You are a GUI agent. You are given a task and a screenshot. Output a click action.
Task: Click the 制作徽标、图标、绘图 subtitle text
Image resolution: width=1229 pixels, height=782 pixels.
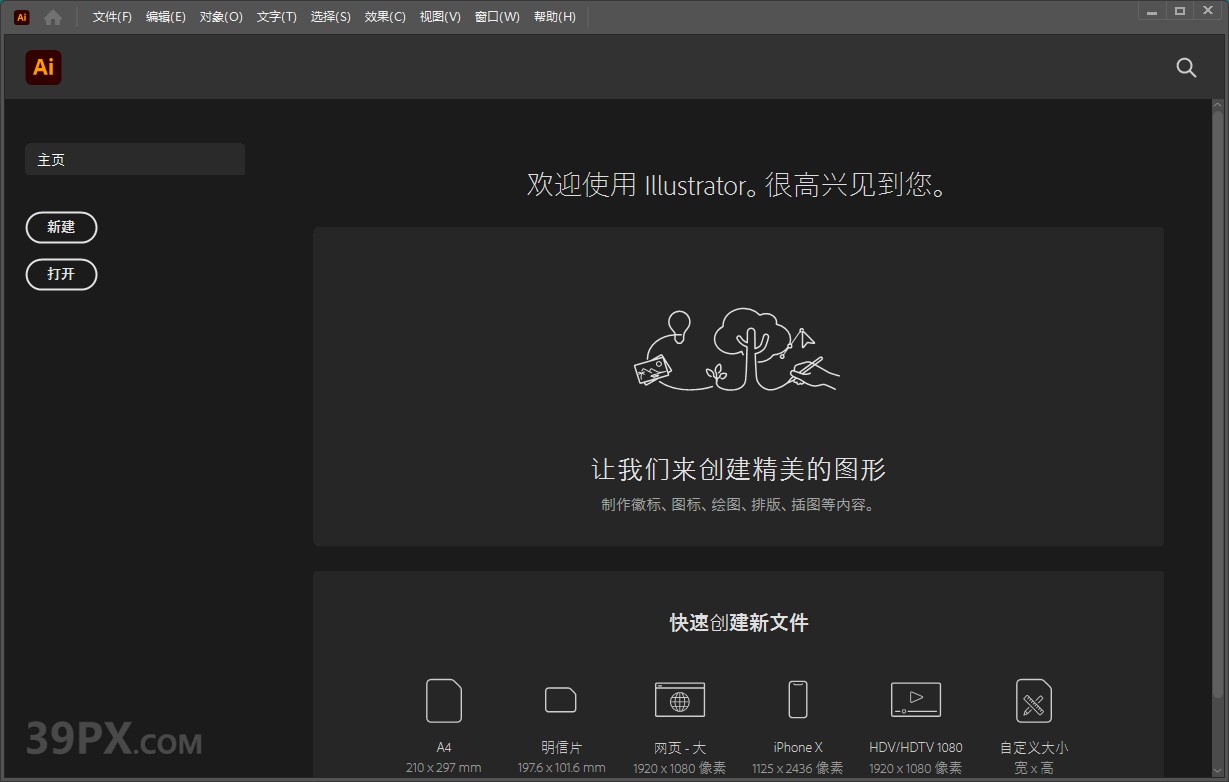739,505
